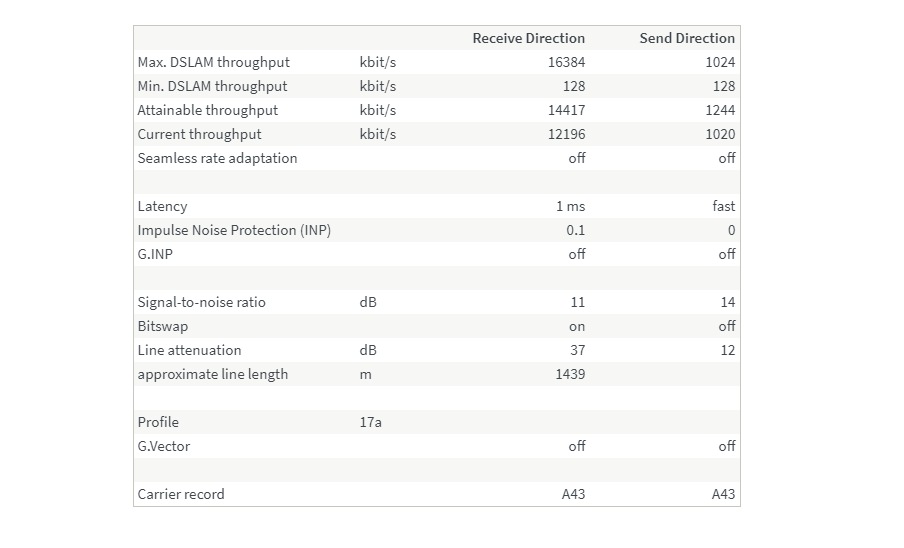Click the Send Direction column header
Viewport: 904px width, 548px height.
[687, 38]
